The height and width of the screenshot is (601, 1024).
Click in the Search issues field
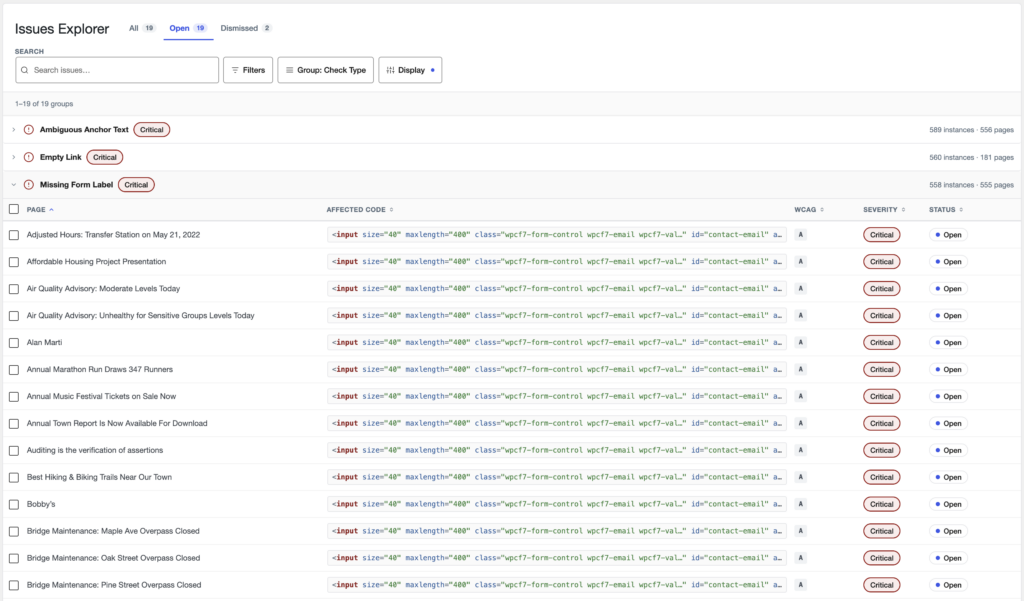click(x=117, y=70)
